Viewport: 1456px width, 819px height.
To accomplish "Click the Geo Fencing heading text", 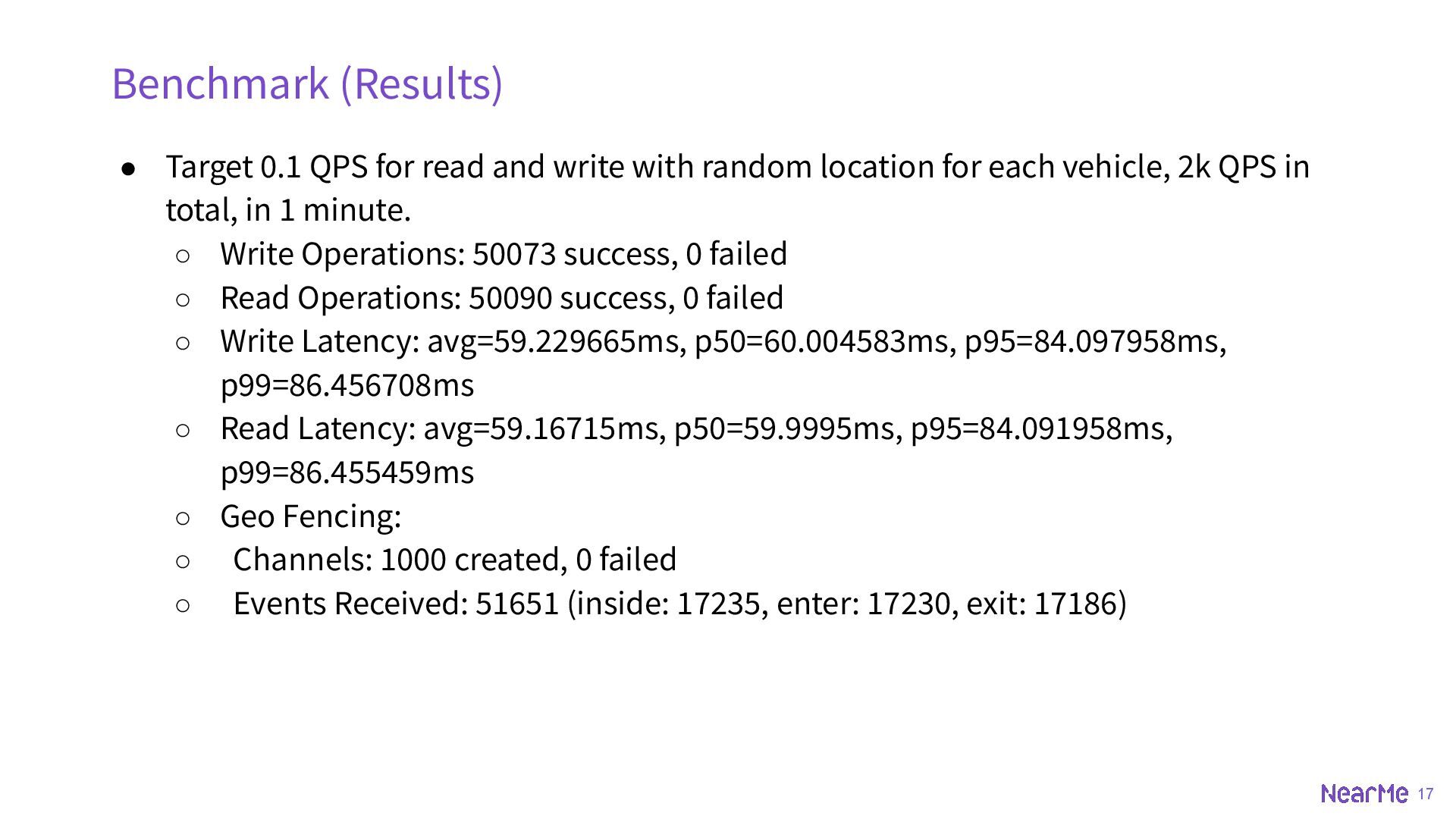I will (x=310, y=516).
